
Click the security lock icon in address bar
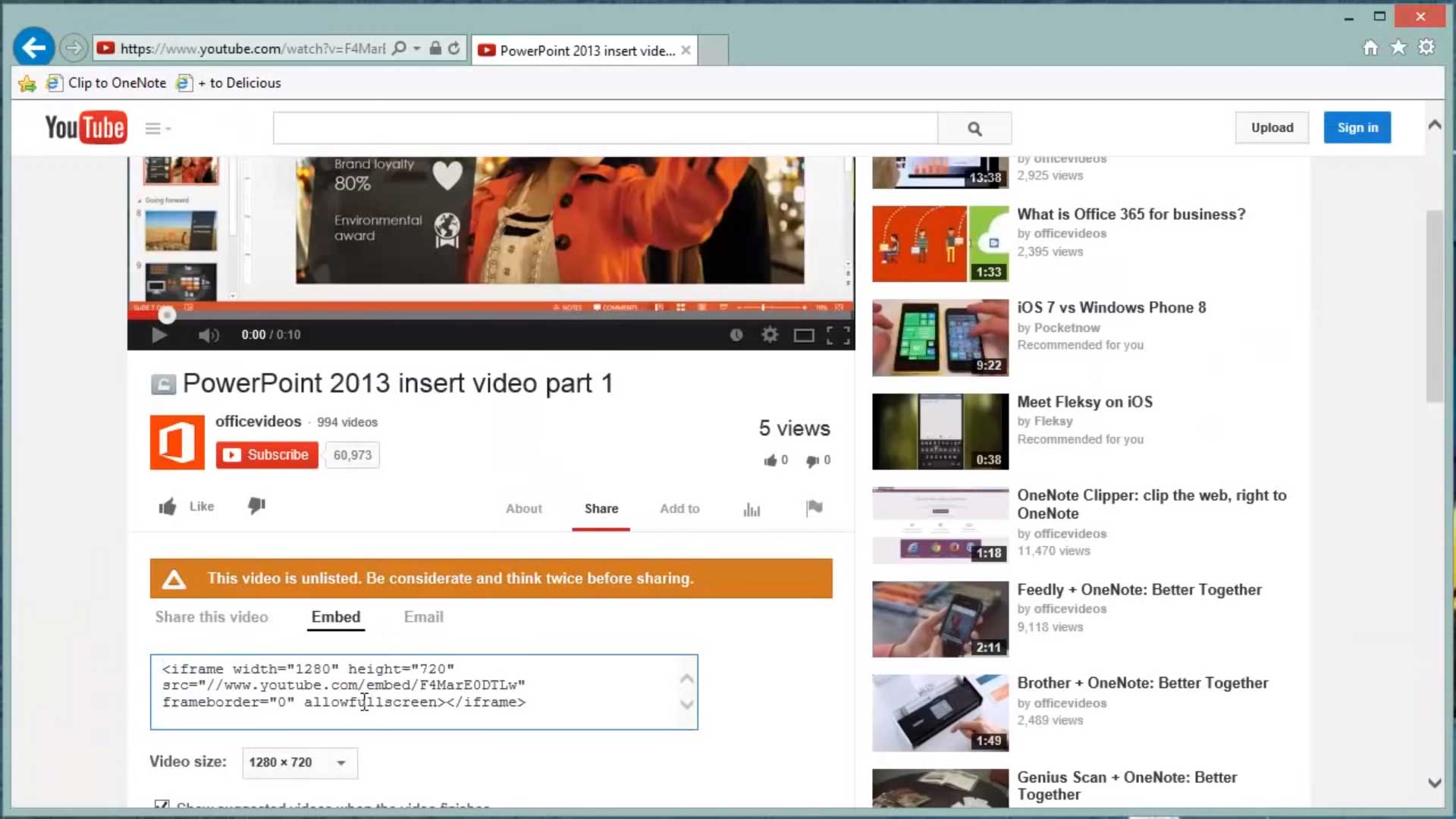pos(435,49)
